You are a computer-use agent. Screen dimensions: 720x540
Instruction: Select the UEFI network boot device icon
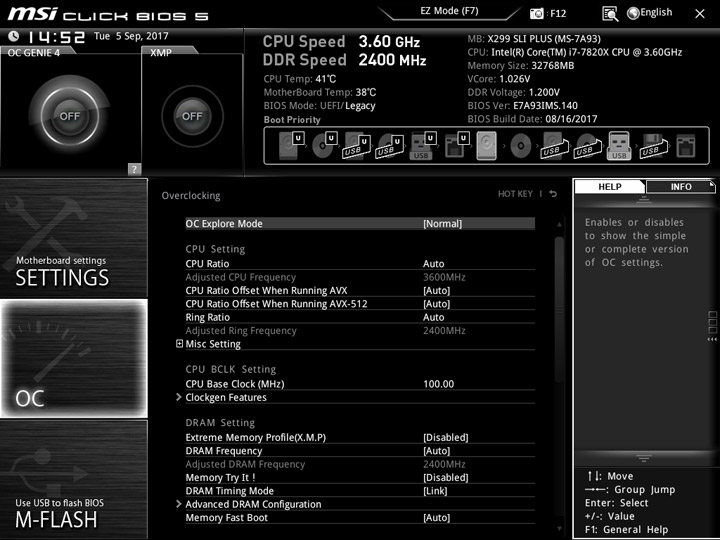[456, 145]
